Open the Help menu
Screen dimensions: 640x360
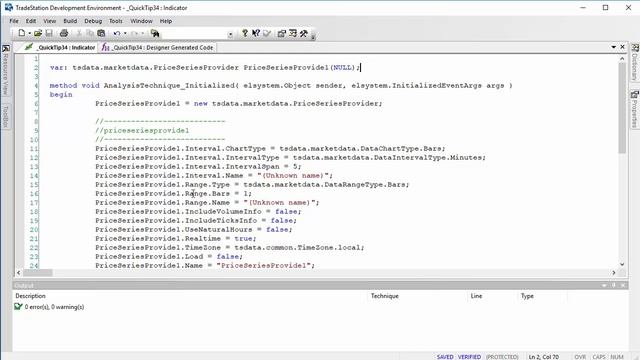tap(166, 21)
